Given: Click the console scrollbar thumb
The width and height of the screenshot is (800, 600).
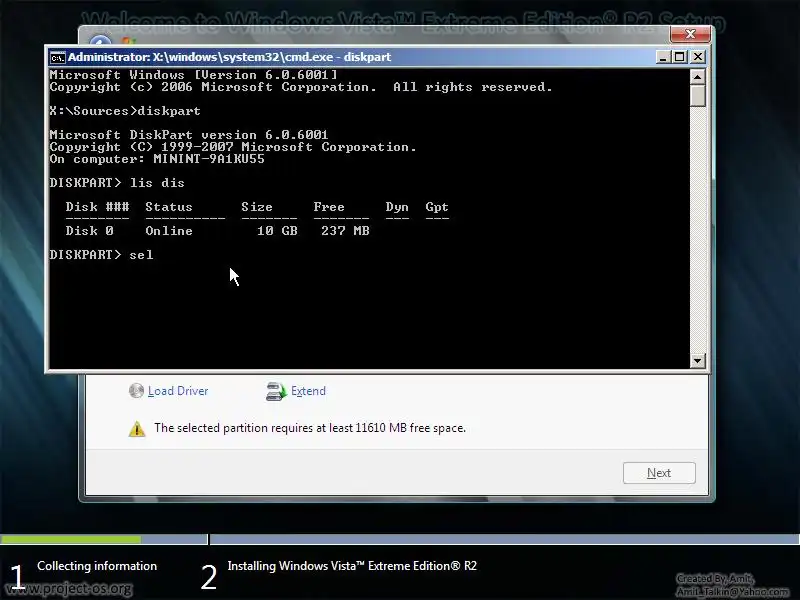Looking at the screenshot, I should pyautogui.click(x=697, y=96).
